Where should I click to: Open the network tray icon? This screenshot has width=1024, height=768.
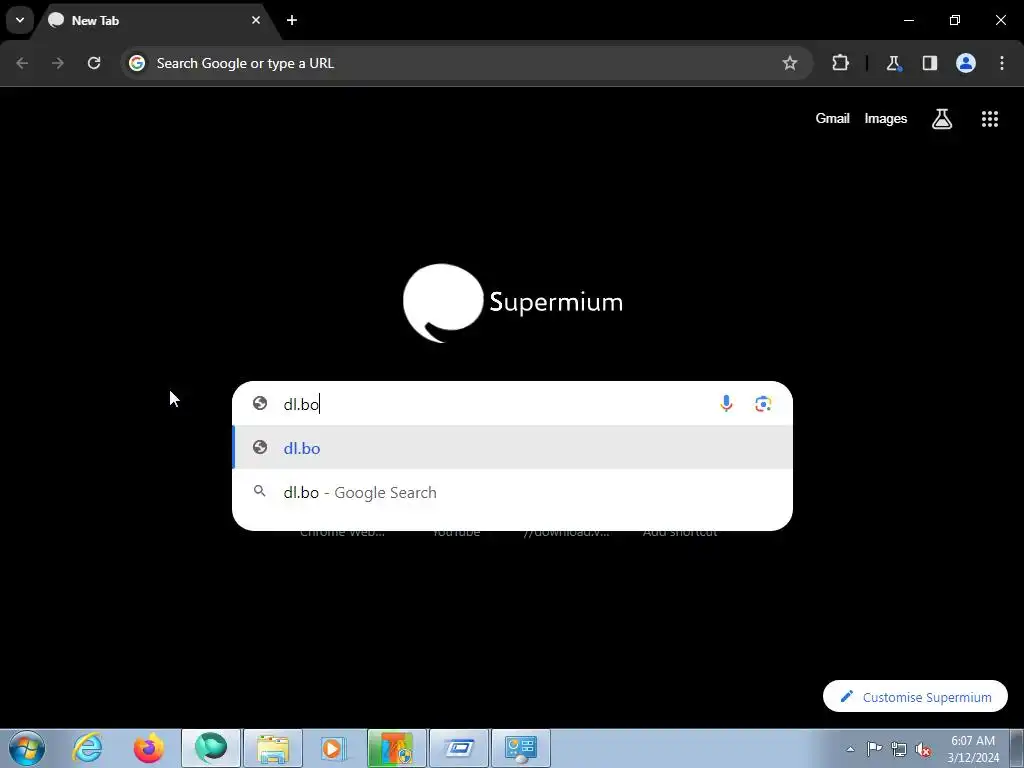coord(899,749)
